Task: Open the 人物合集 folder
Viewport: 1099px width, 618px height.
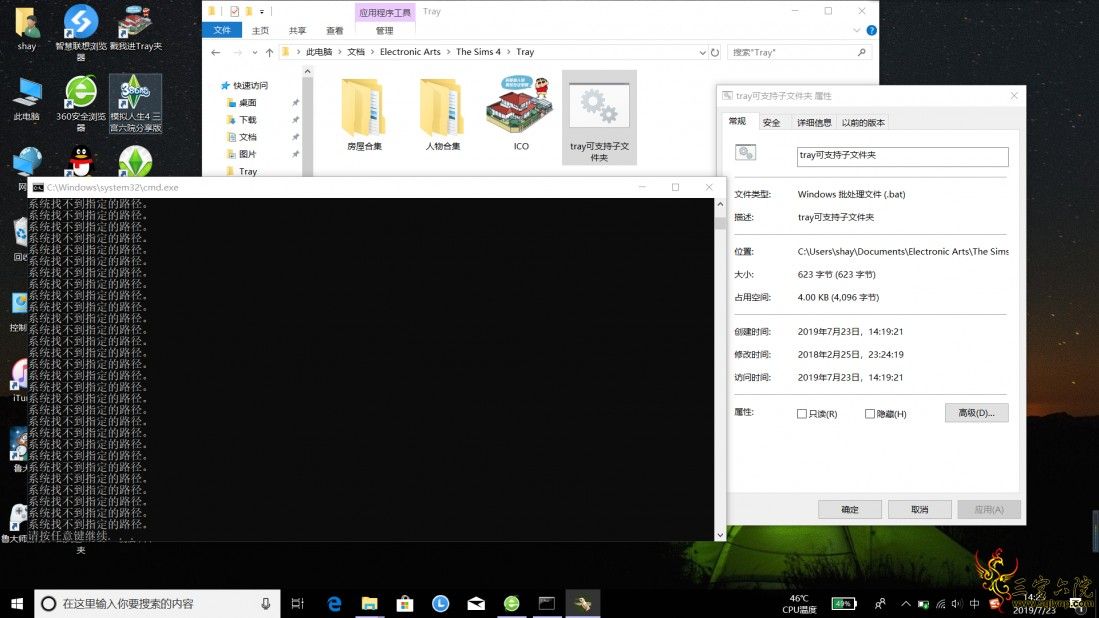Action: 442,115
